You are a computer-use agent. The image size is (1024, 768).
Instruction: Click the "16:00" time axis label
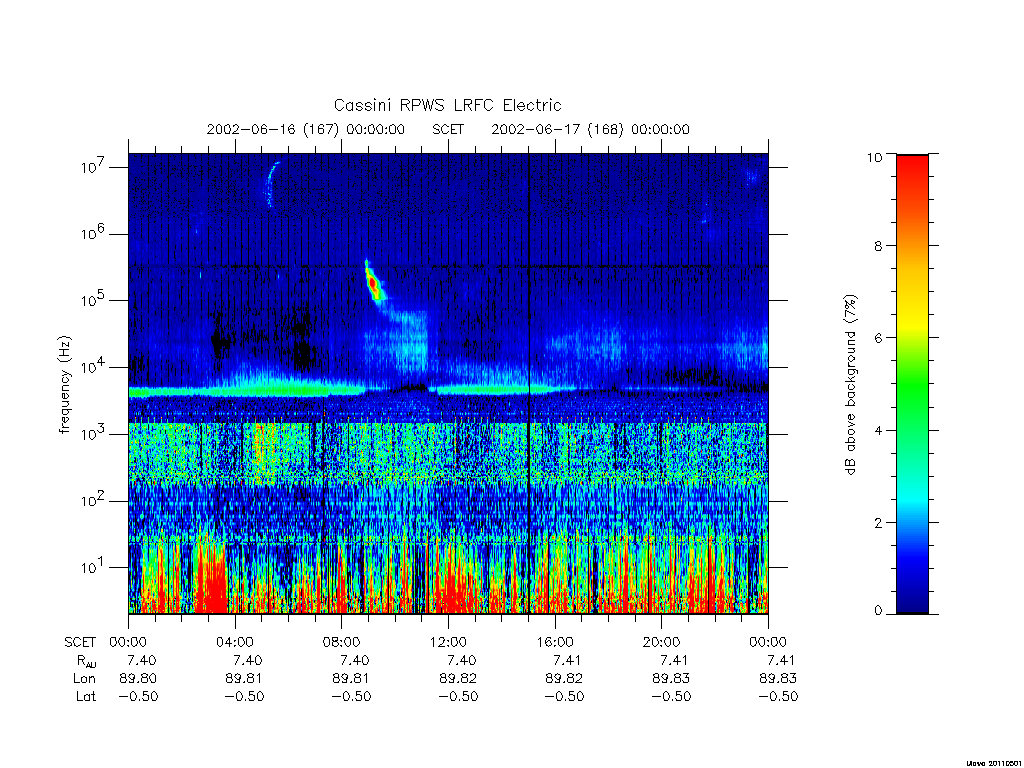click(x=554, y=642)
